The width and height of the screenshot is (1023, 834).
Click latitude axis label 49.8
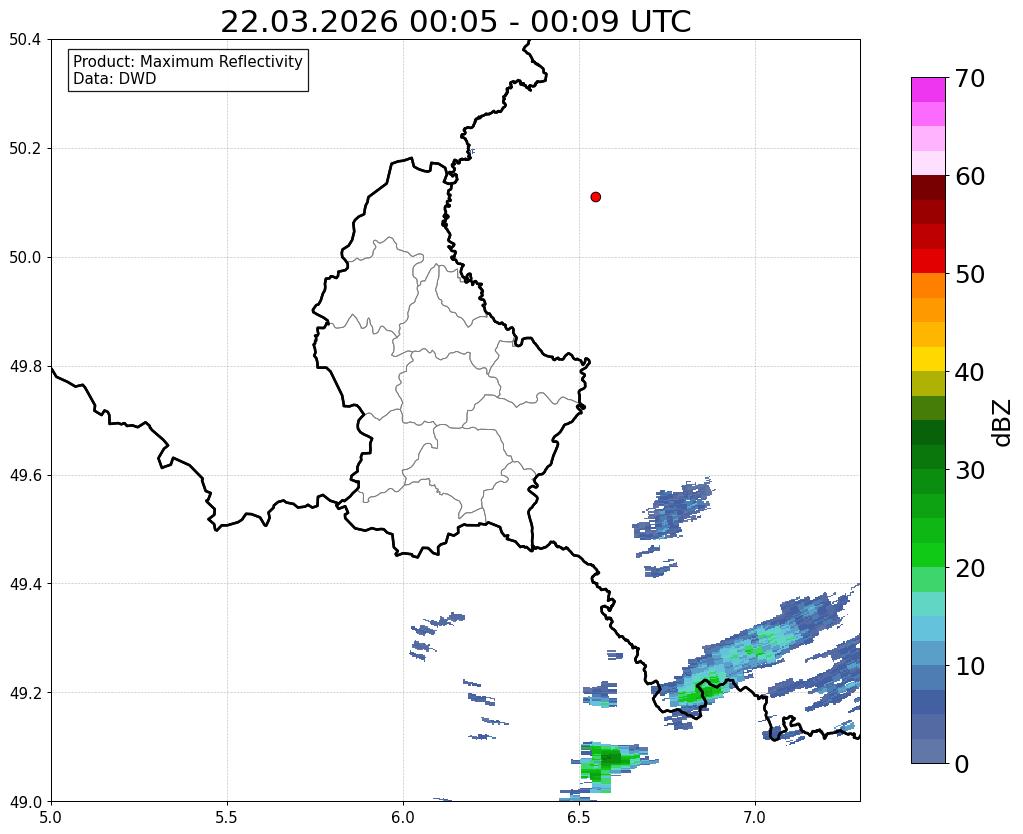(x=25, y=367)
